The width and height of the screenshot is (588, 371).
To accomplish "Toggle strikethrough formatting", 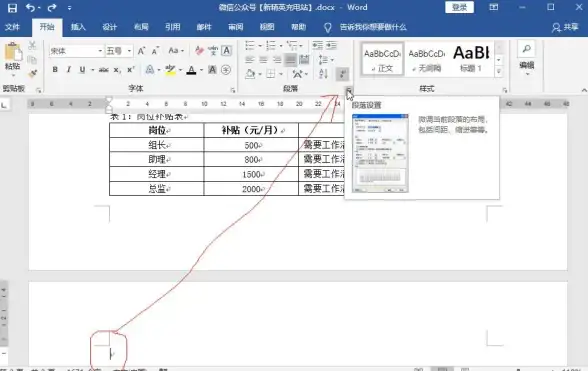I will (104, 70).
